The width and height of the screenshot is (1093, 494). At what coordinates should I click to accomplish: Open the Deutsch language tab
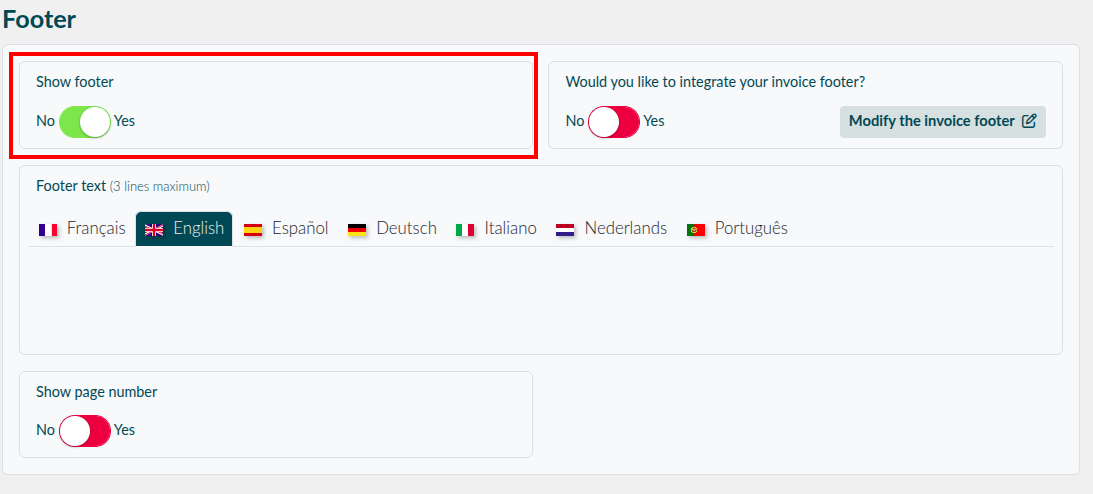(392, 229)
